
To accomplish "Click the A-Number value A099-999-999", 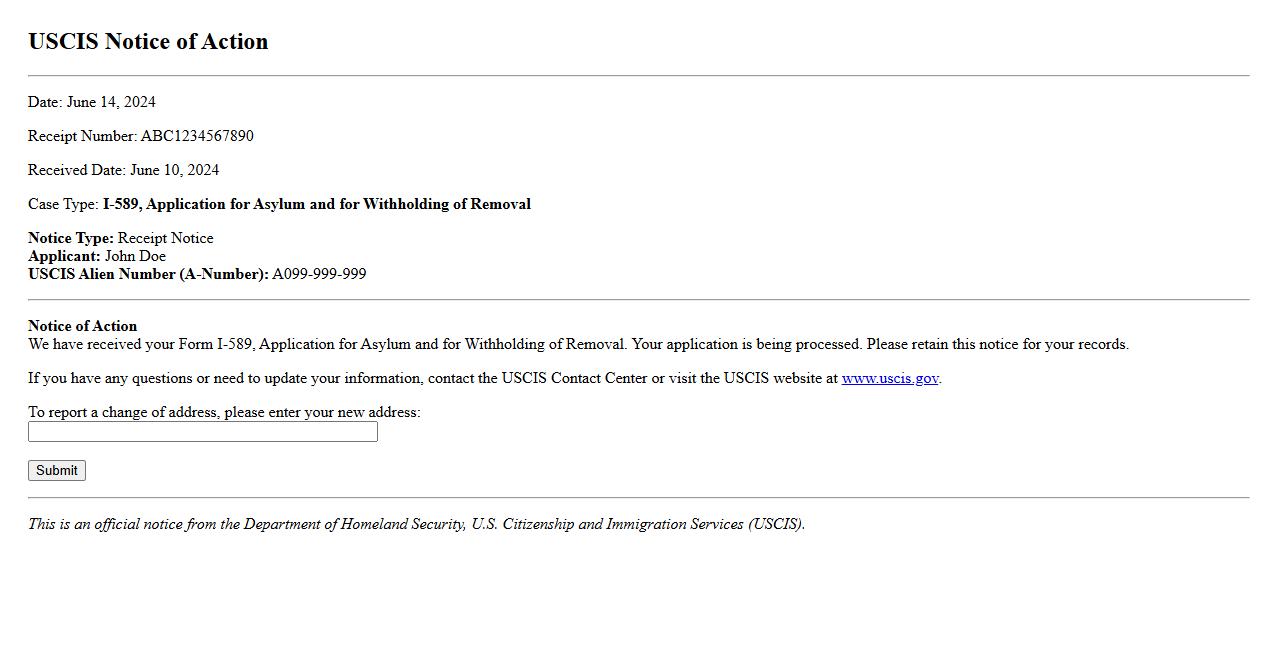I will click(x=319, y=274).
